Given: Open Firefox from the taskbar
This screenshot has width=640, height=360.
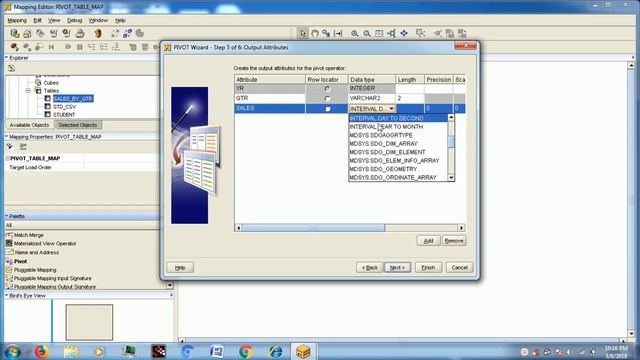Looking at the screenshot, I should click(x=41, y=351).
